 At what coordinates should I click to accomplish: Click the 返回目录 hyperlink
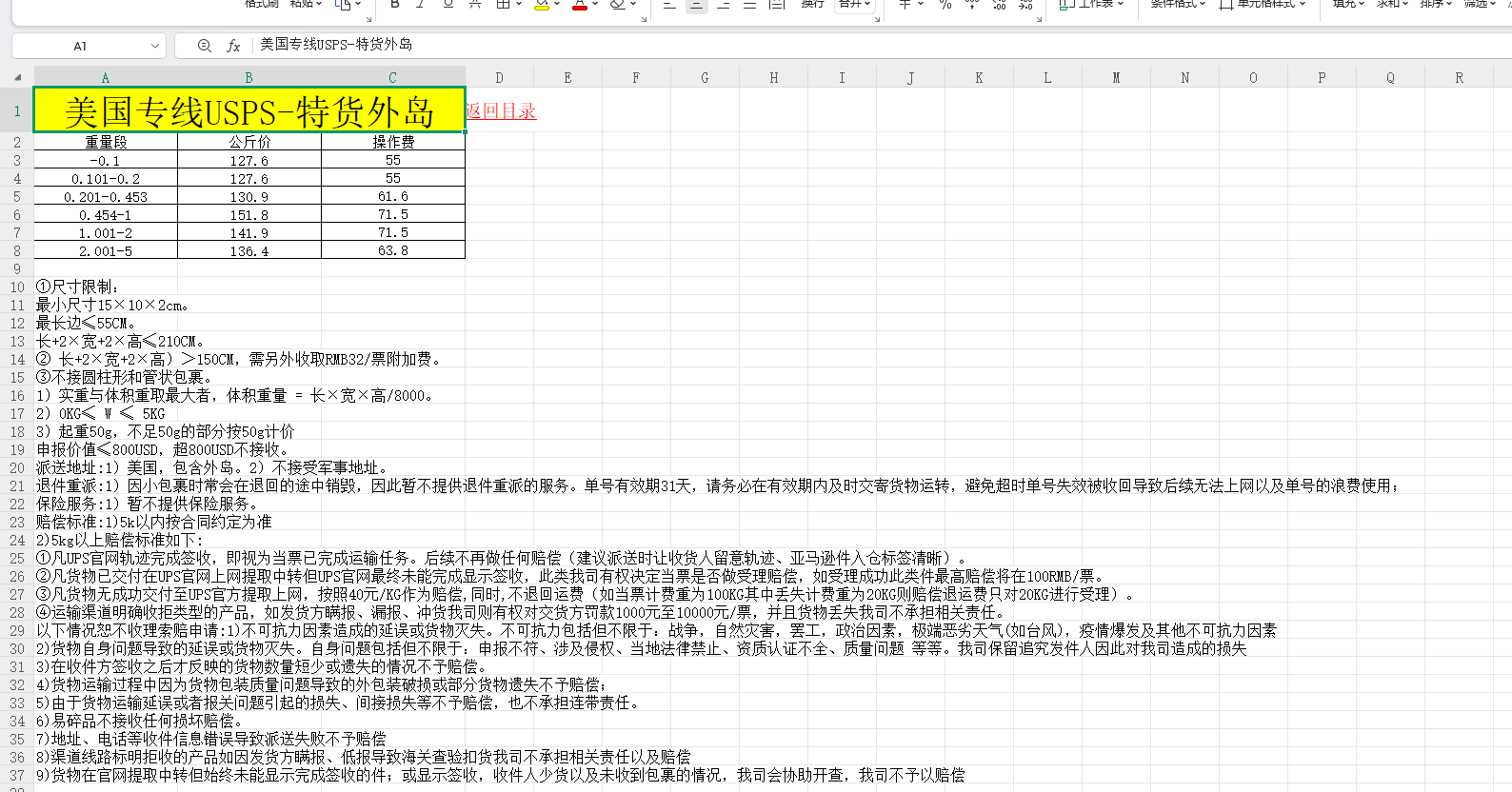[x=501, y=111]
